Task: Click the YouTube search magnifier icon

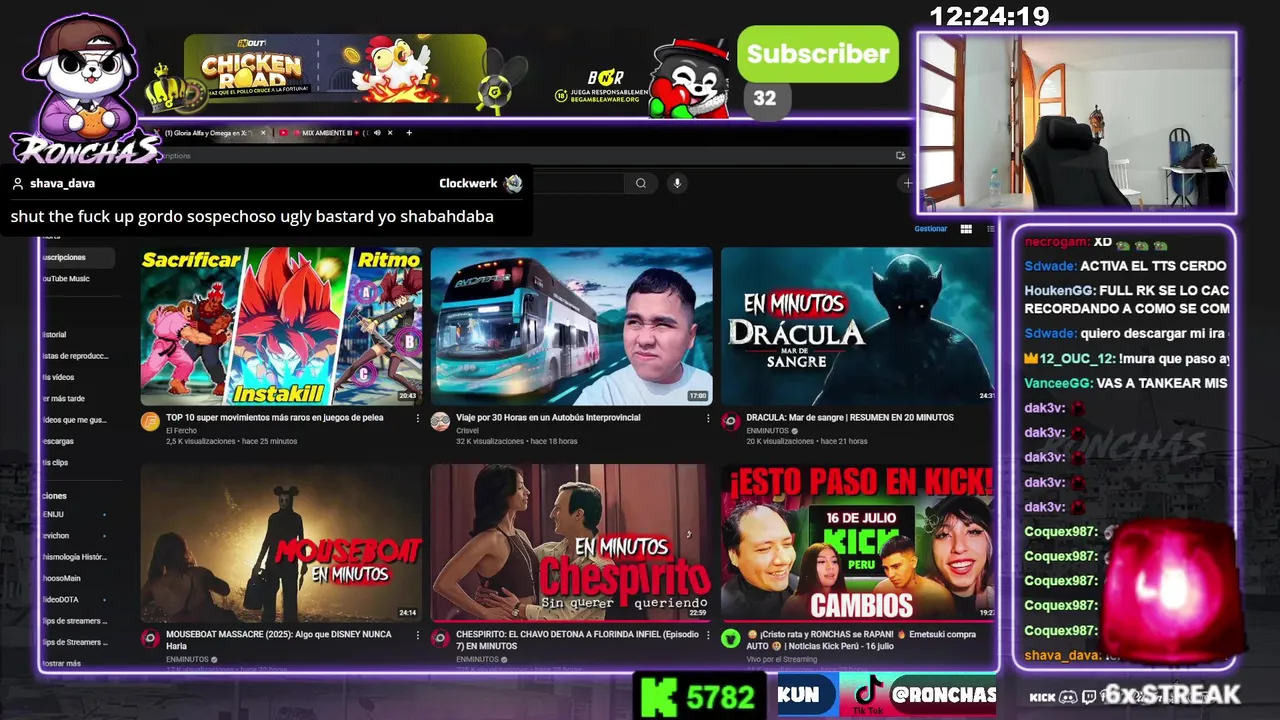Action: 641,183
